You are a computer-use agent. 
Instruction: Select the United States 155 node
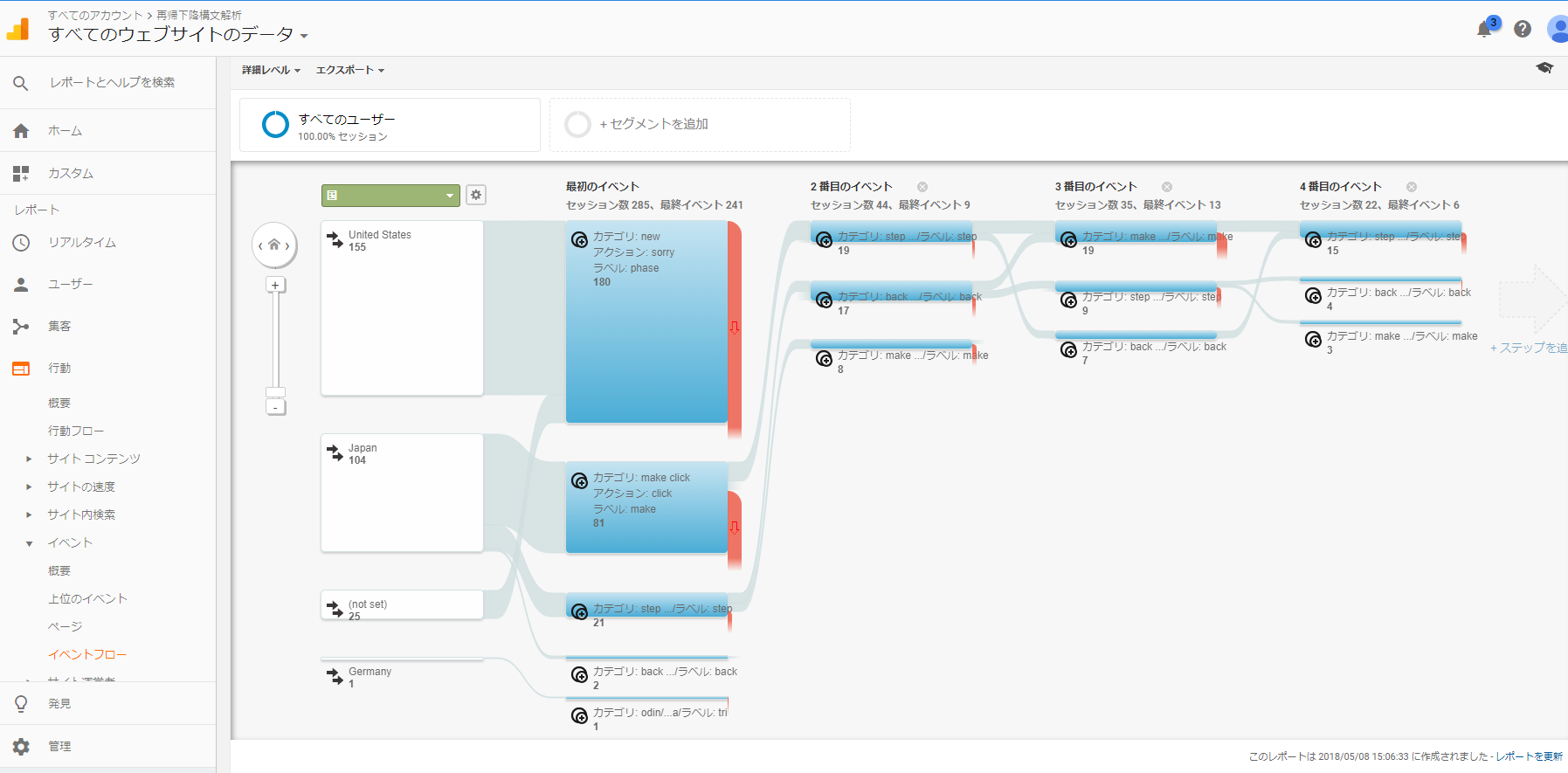[402, 307]
